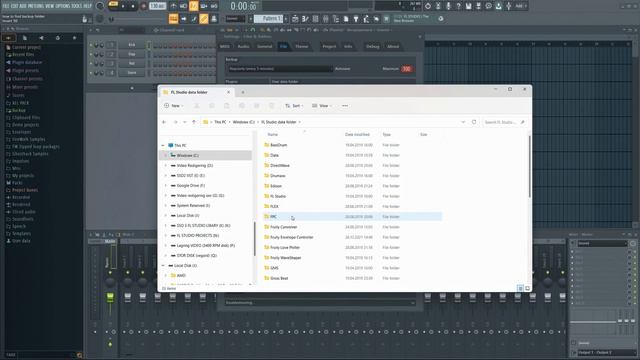Image resolution: width=640 pixels, height=360 pixels.
Task: Open the TOOLS menu in FL Studio
Action: (76, 6)
